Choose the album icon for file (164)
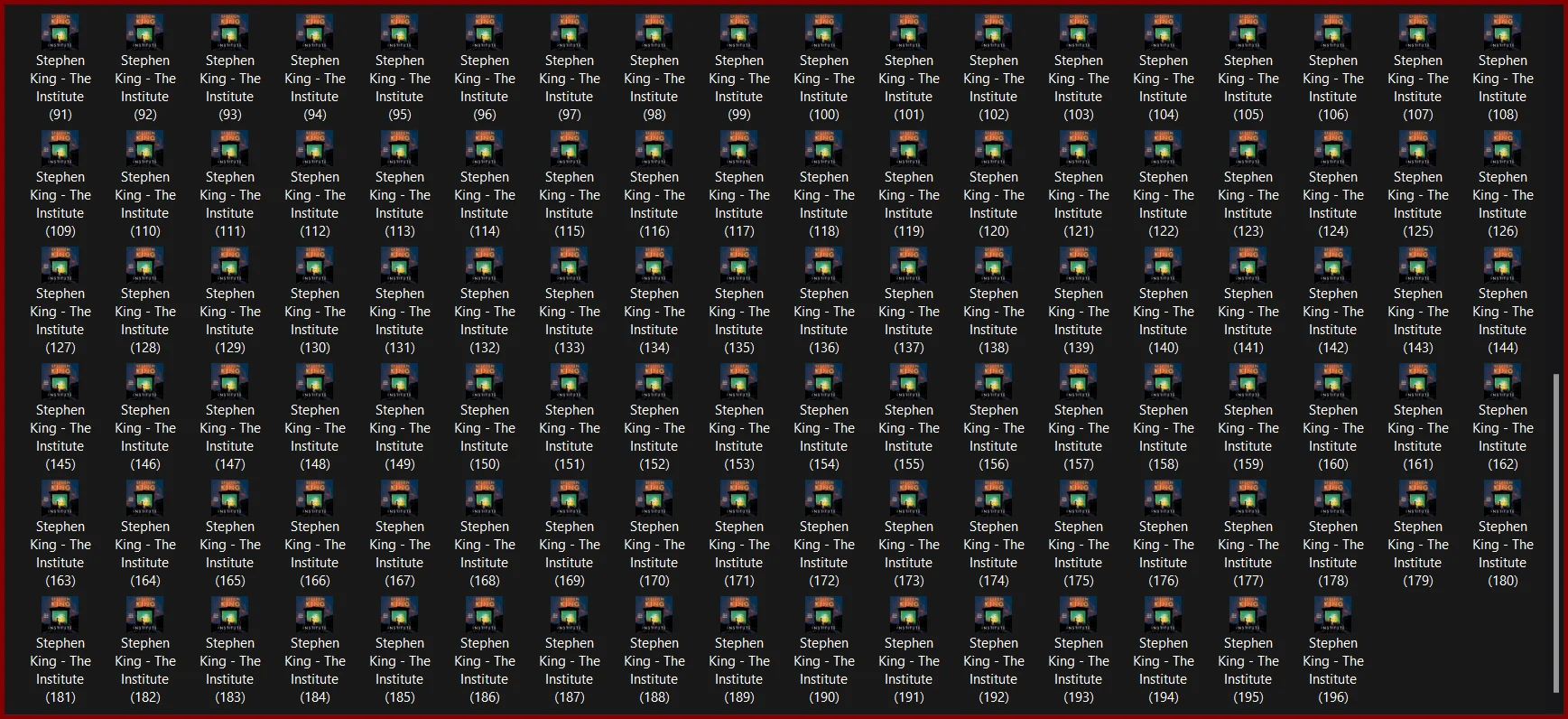This screenshot has height=719, width=1568. (x=145, y=499)
